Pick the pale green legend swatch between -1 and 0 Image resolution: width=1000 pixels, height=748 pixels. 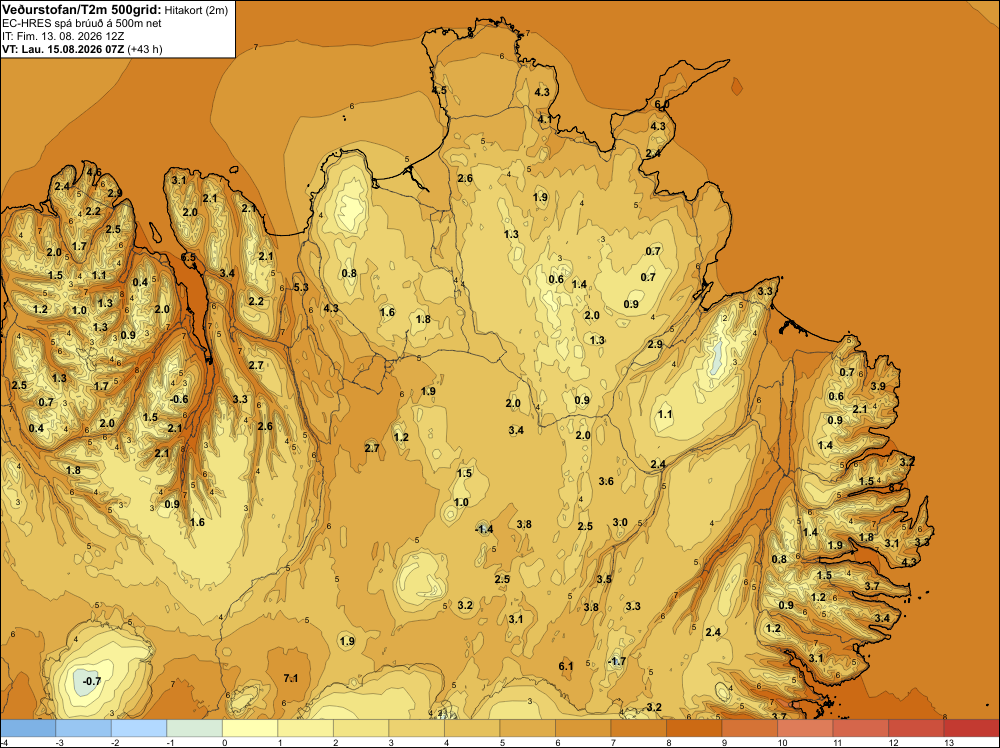(x=195, y=728)
